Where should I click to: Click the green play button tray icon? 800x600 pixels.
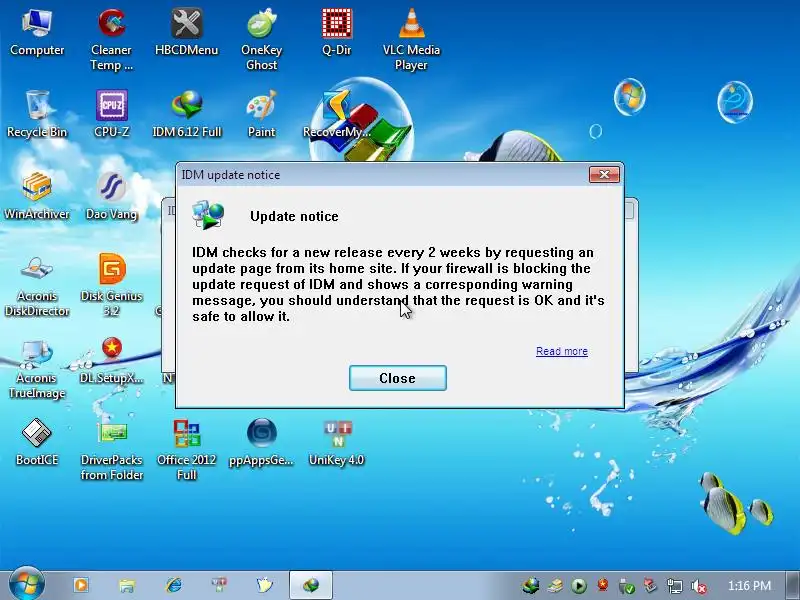tap(579, 586)
